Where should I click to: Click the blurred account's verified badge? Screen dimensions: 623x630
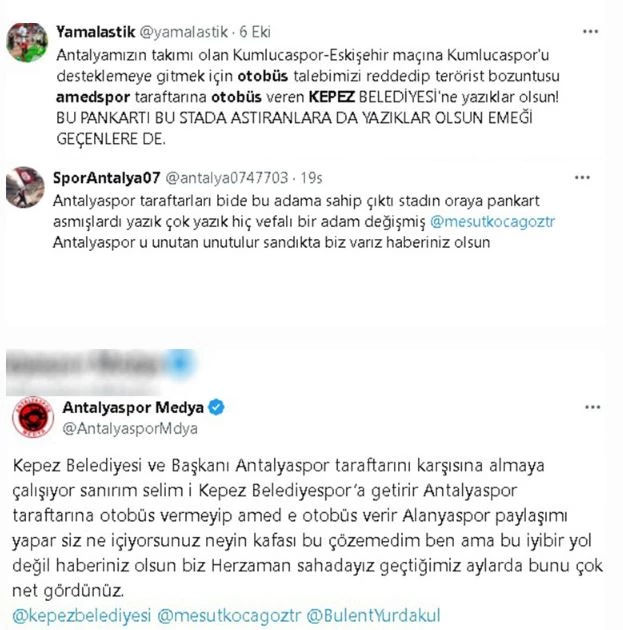click(x=180, y=363)
